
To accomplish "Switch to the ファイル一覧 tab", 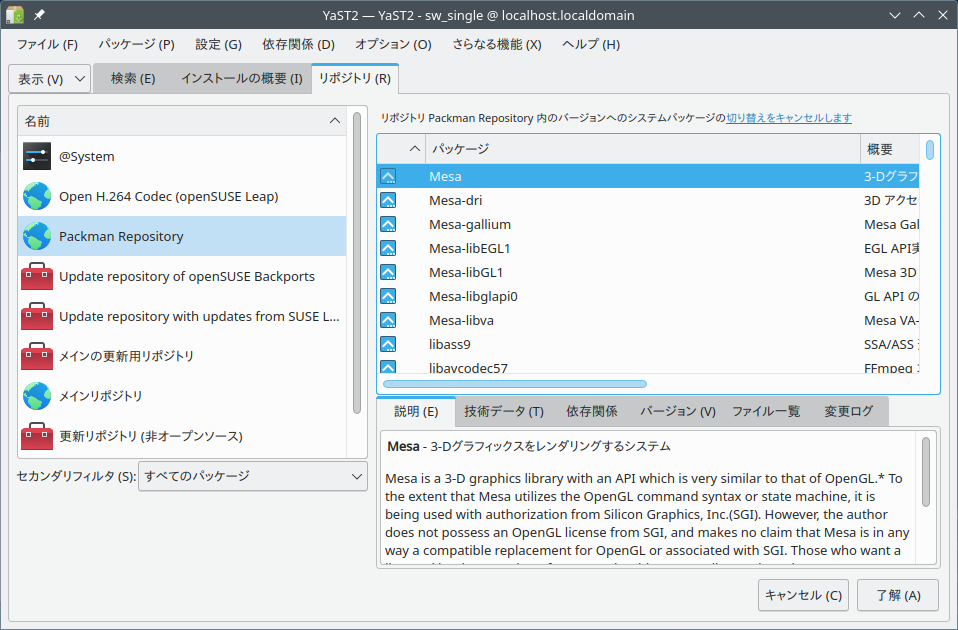I will [x=766, y=411].
